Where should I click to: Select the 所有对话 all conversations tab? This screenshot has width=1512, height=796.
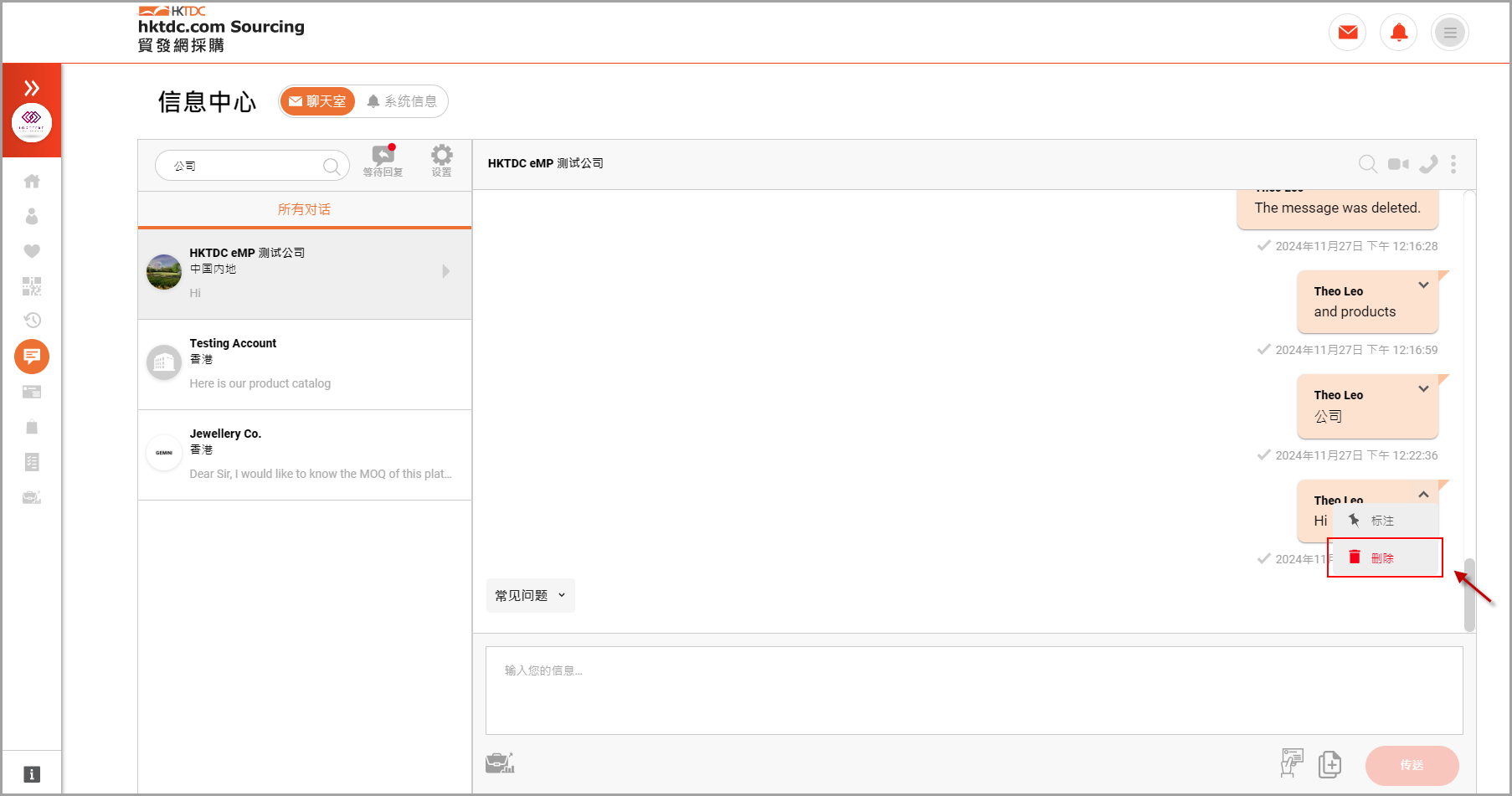point(304,209)
